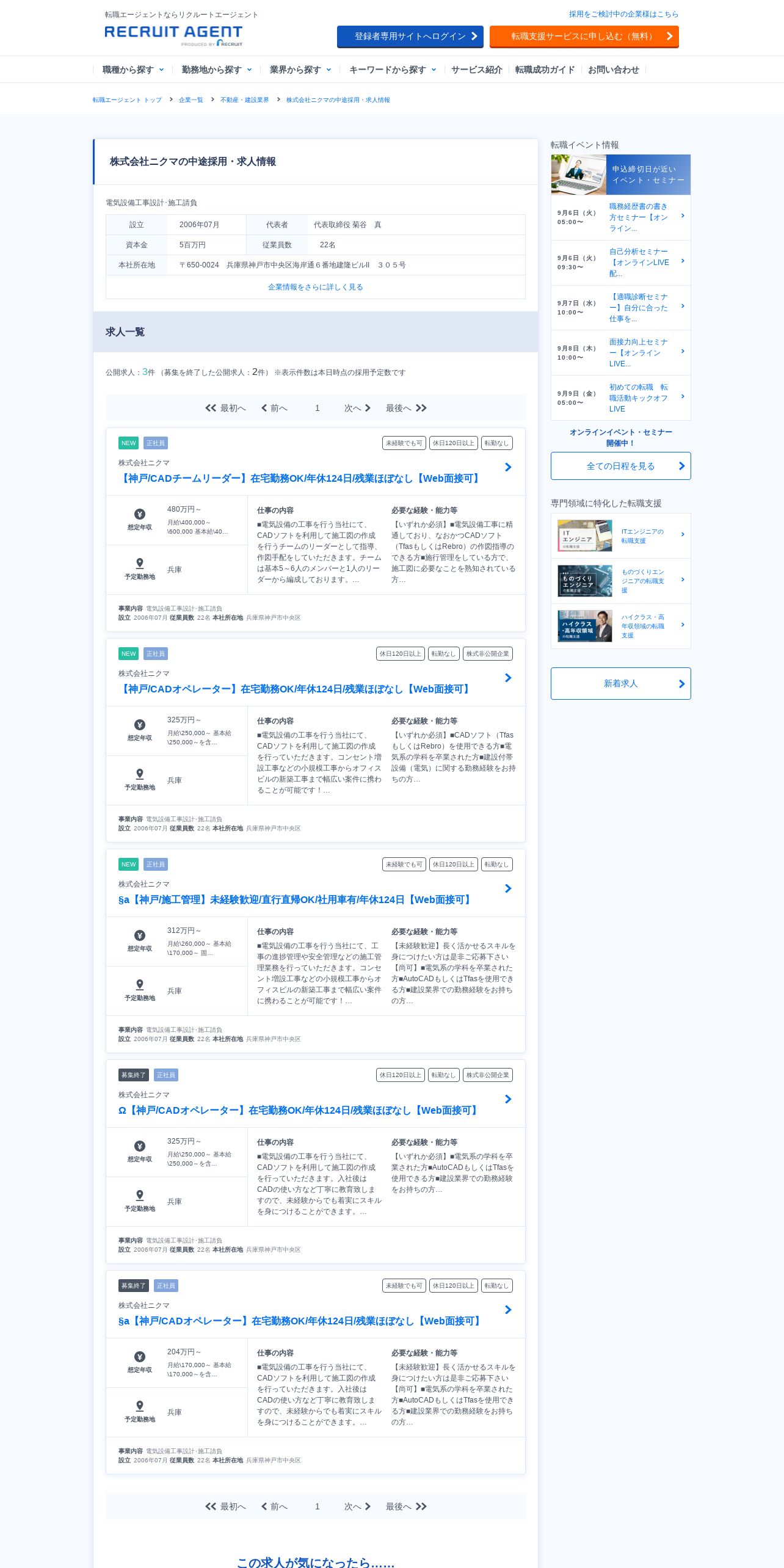Apply via 転職支援サービスに申し込む（無料） button
Screen dimensions: 784x1568
(x=584, y=37)
